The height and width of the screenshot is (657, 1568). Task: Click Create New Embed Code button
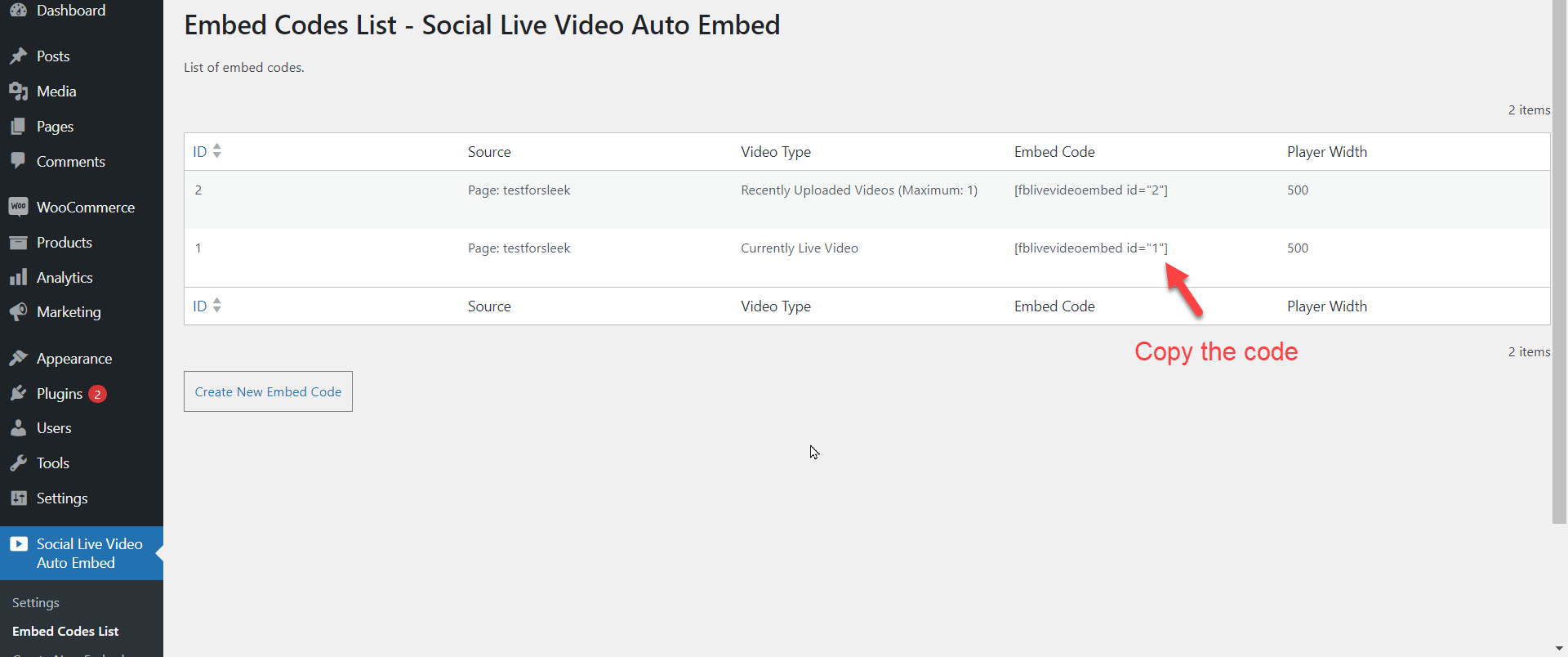tap(268, 391)
